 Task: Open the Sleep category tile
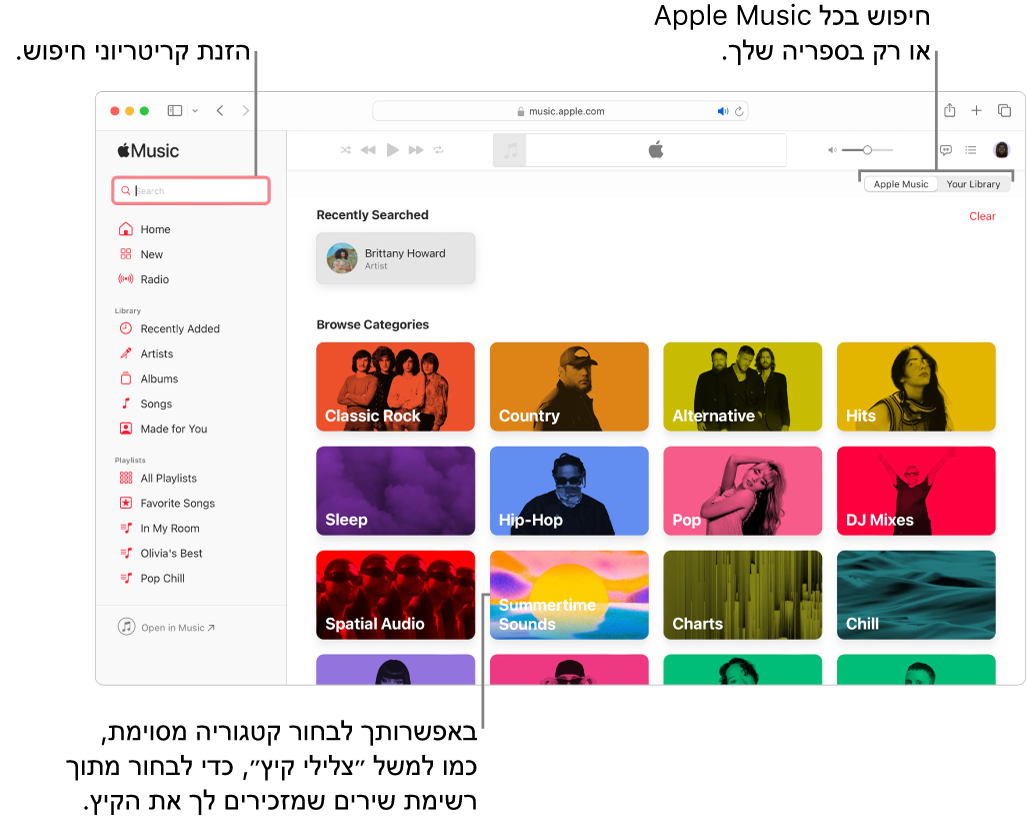tap(396, 490)
